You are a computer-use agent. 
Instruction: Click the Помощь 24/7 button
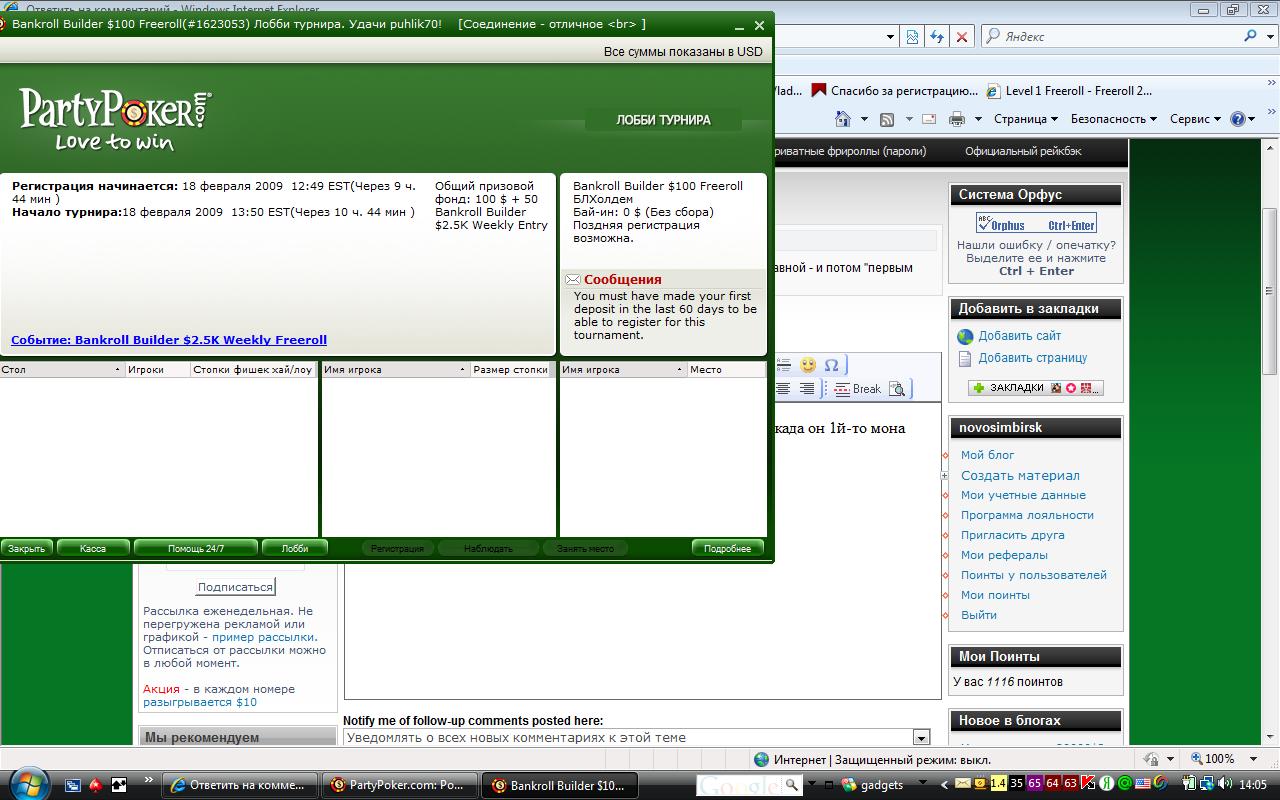(x=196, y=548)
